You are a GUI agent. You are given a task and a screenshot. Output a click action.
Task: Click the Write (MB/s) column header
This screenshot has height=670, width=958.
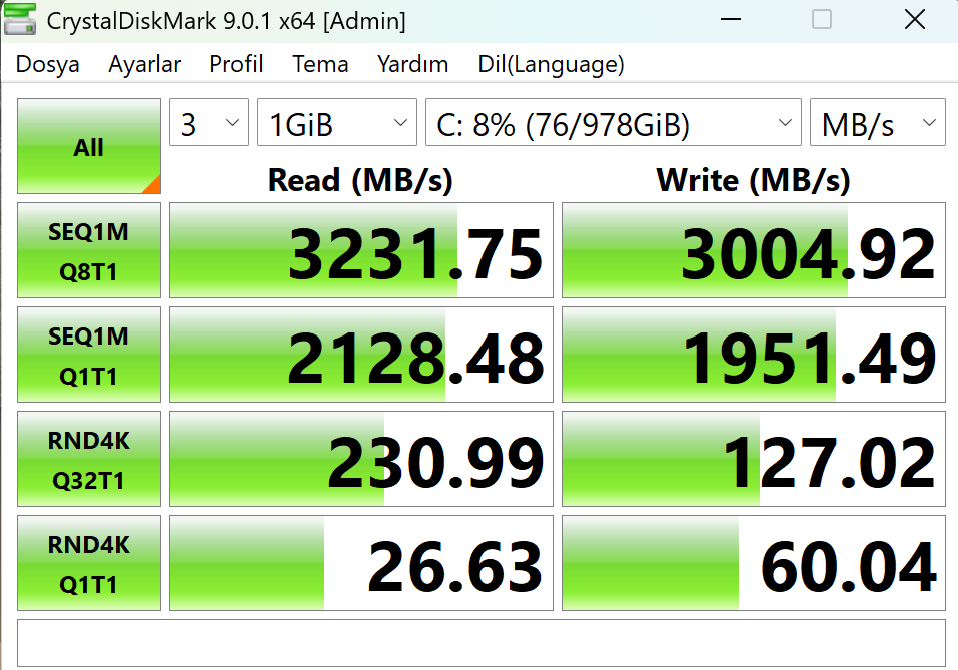click(753, 180)
